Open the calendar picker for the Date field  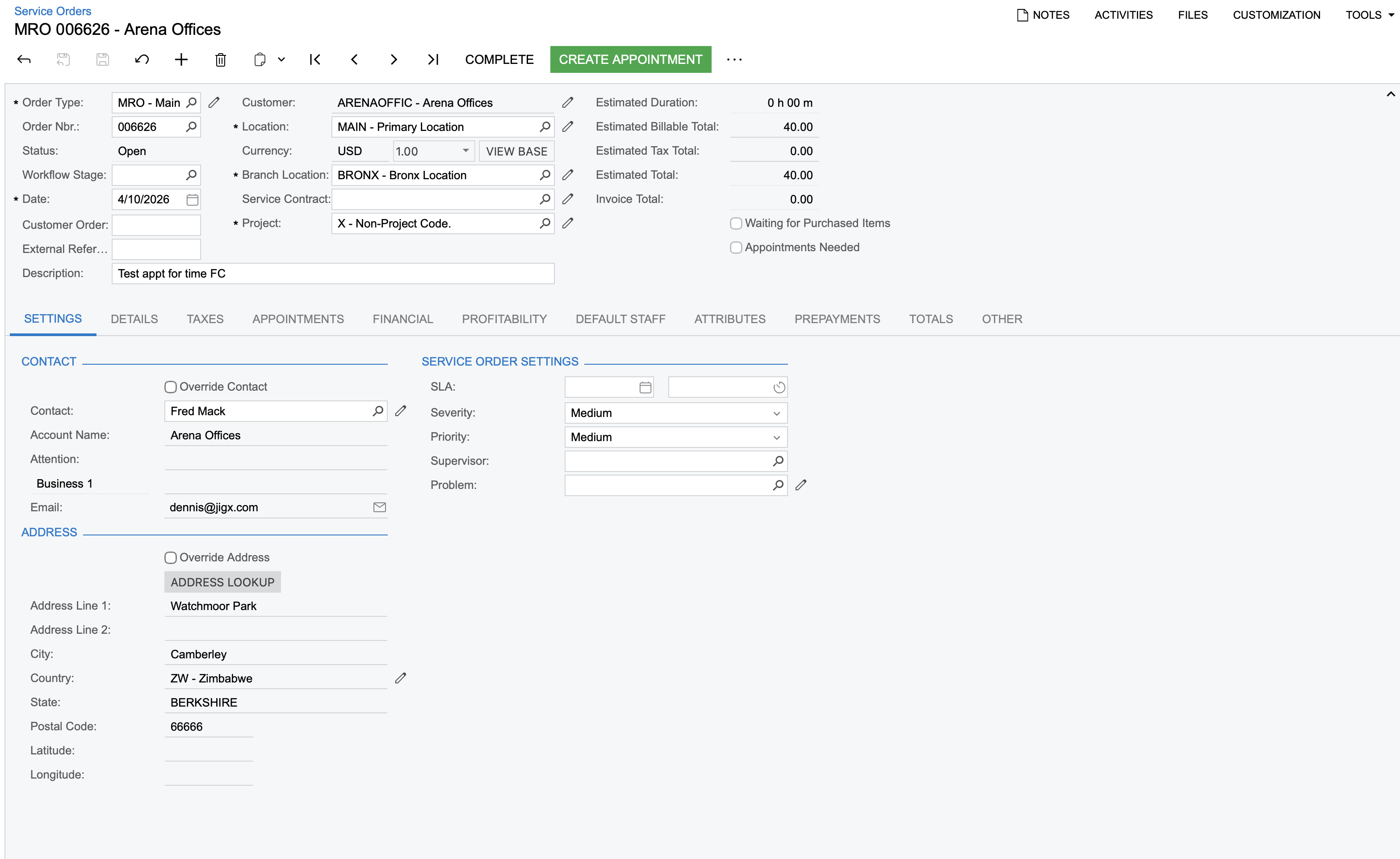192,199
